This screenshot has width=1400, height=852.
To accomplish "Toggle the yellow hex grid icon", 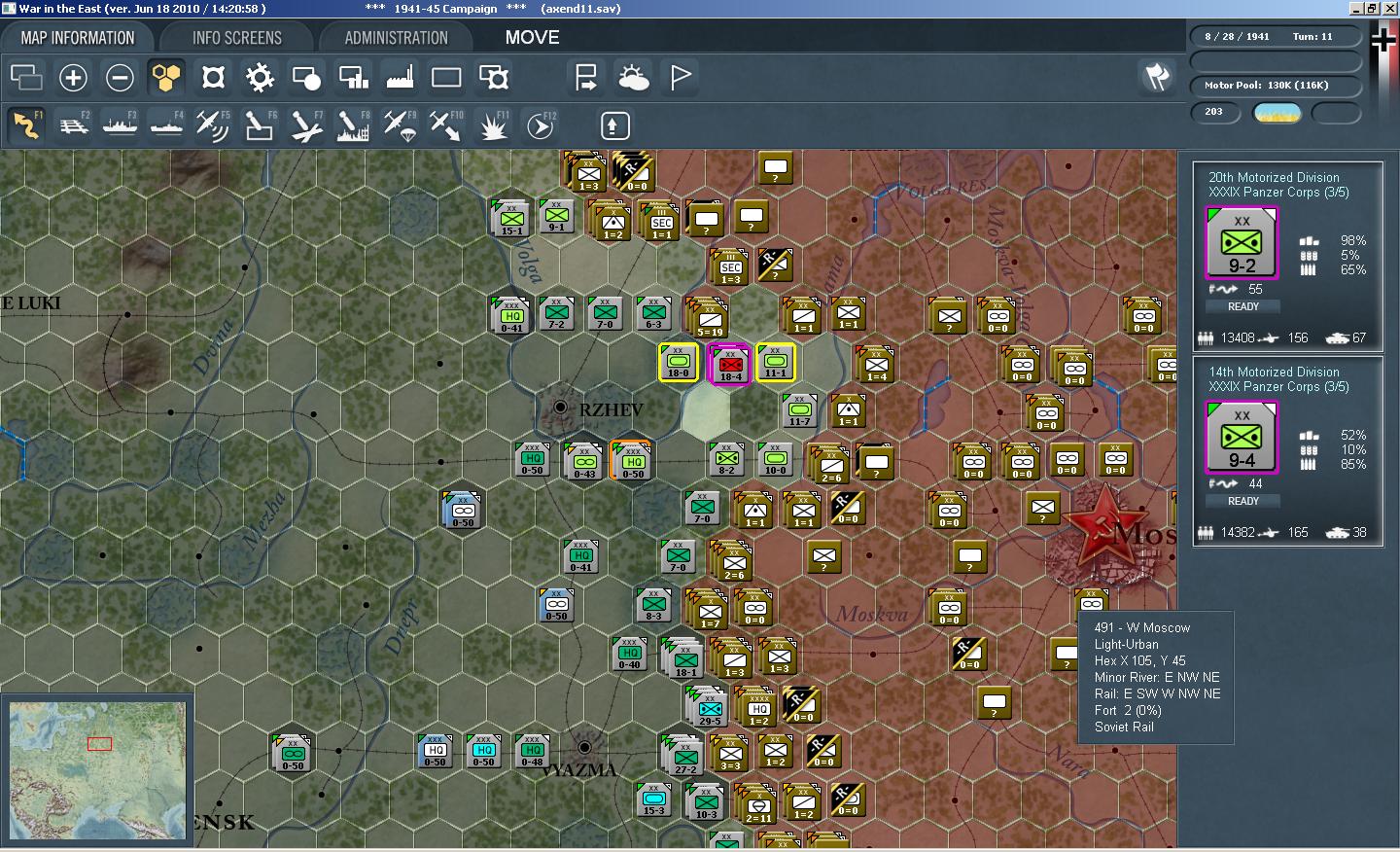I will (166, 77).
